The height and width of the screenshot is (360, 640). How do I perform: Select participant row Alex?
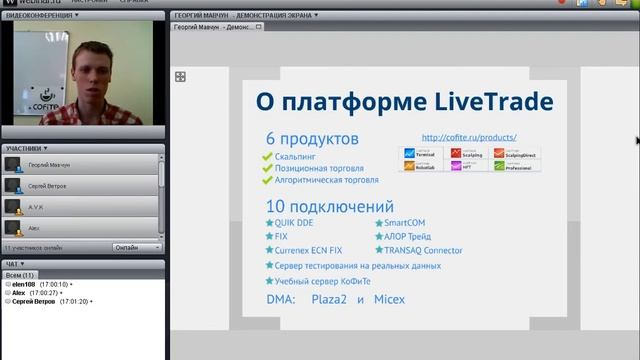(80, 228)
